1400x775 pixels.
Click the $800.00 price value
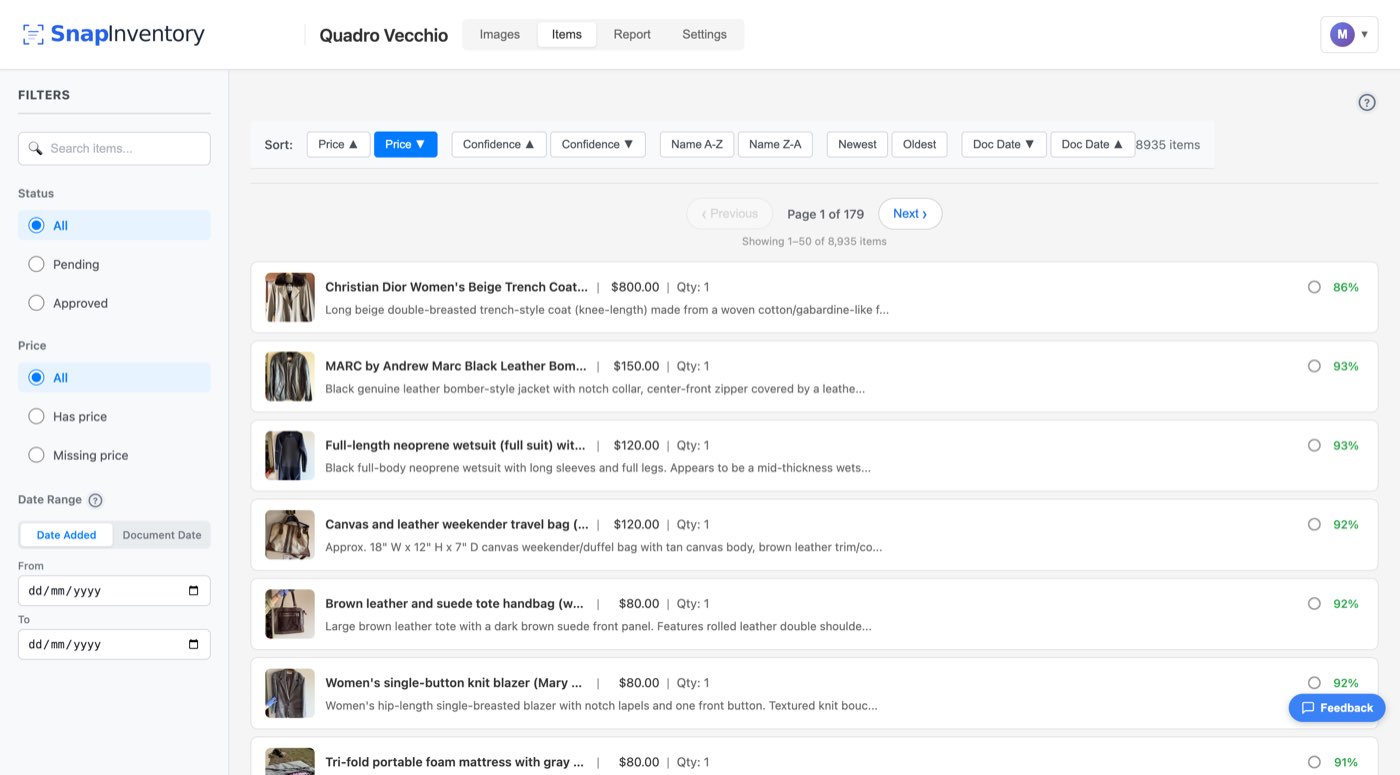(635, 287)
